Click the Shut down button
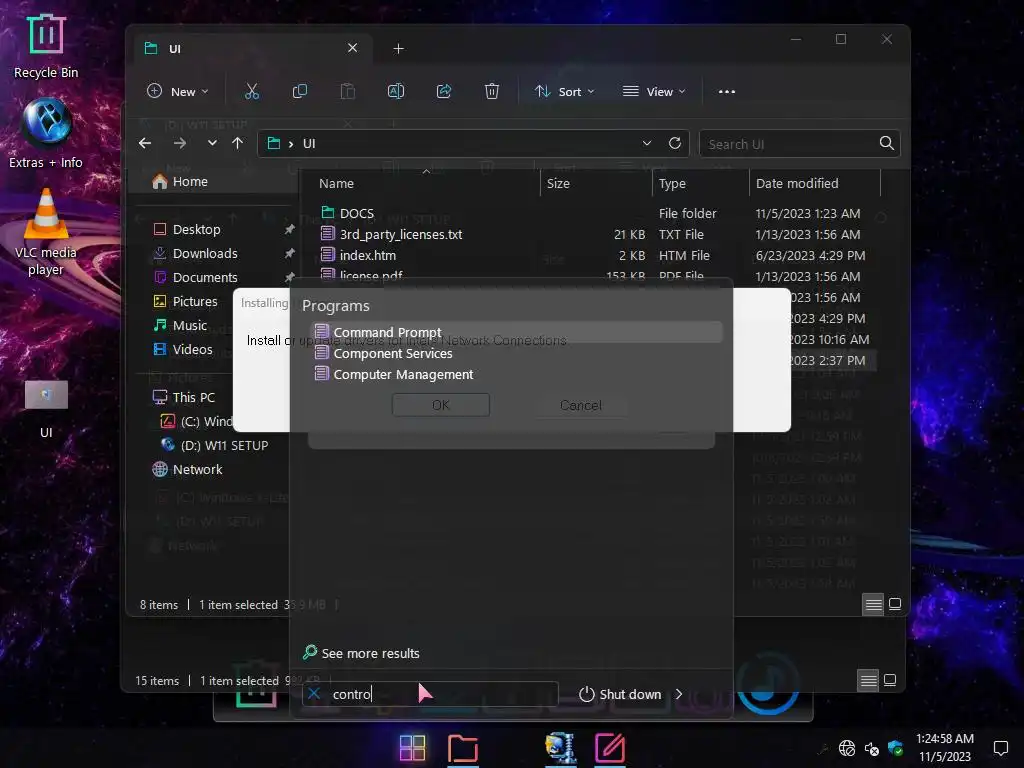Image resolution: width=1024 pixels, height=768 pixels. pos(620,694)
